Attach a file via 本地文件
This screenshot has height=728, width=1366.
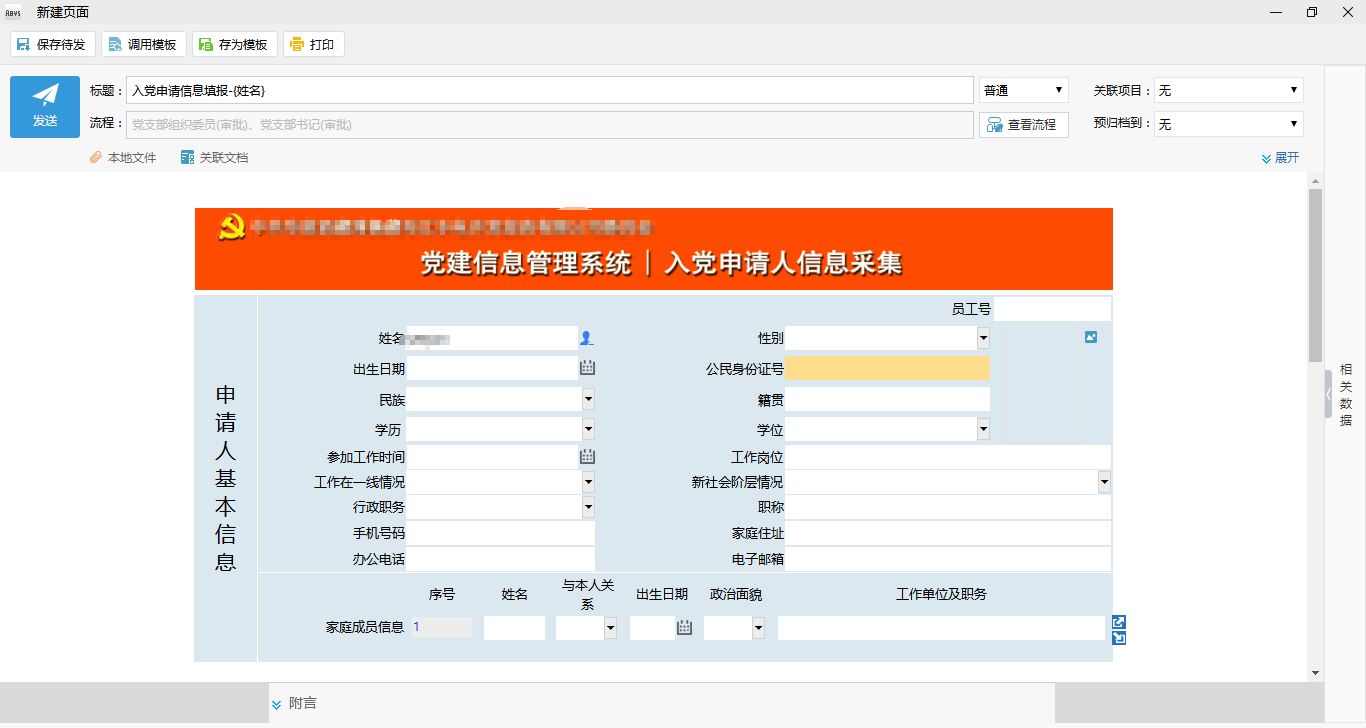123,158
